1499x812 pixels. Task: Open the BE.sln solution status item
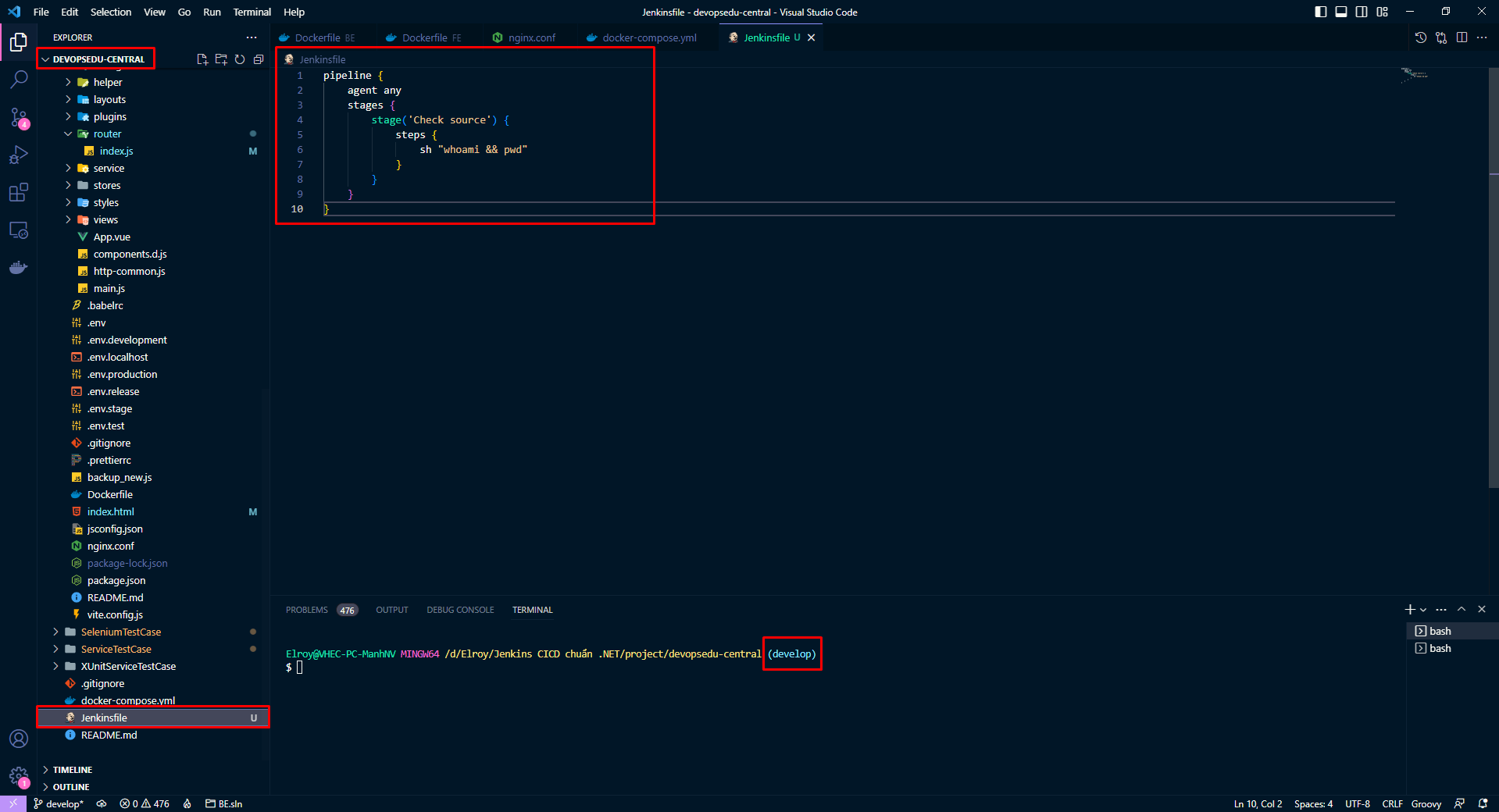224,803
